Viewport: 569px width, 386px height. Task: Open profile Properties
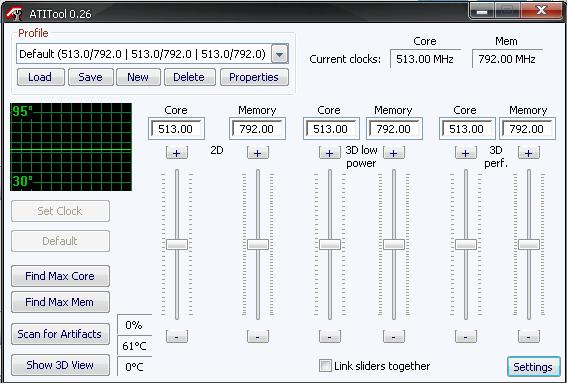point(254,77)
